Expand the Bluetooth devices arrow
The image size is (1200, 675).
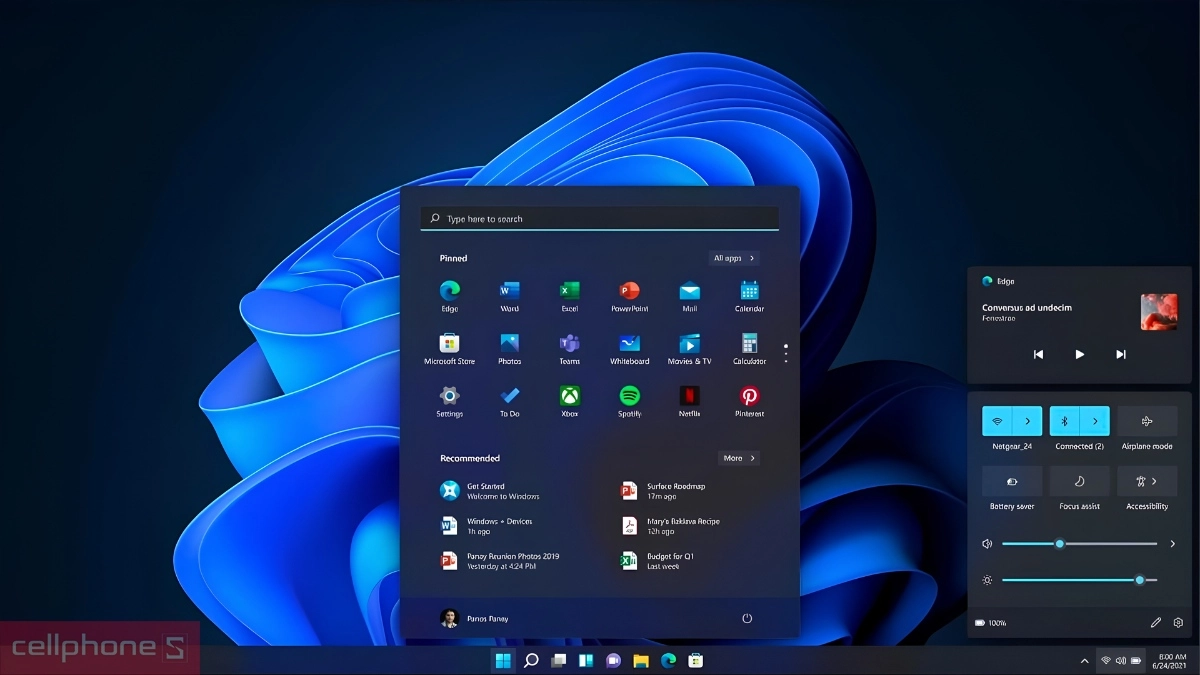click(1095, 421)
